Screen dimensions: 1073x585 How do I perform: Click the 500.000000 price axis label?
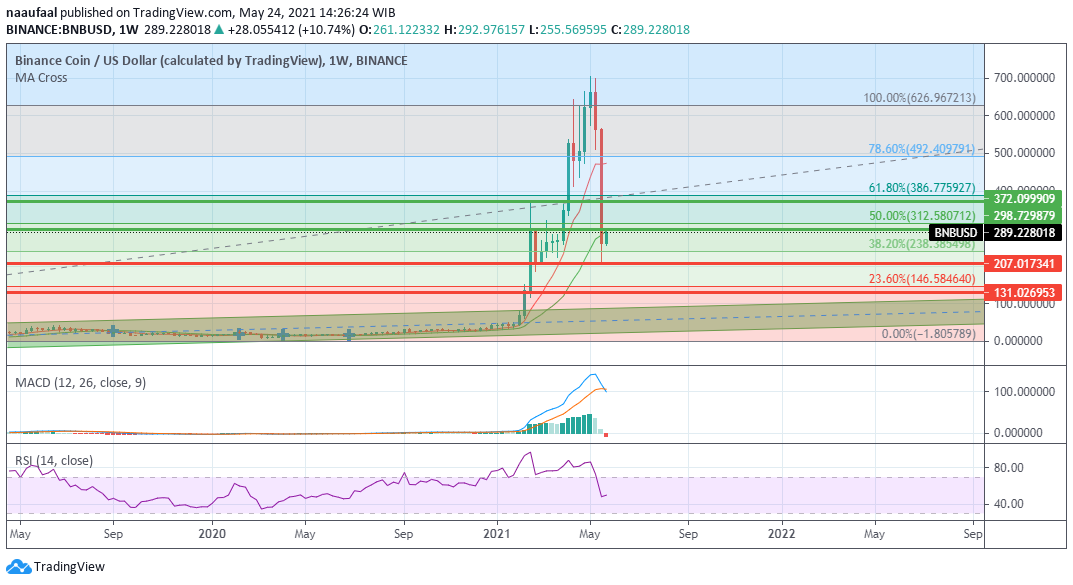pos(1024,153)
